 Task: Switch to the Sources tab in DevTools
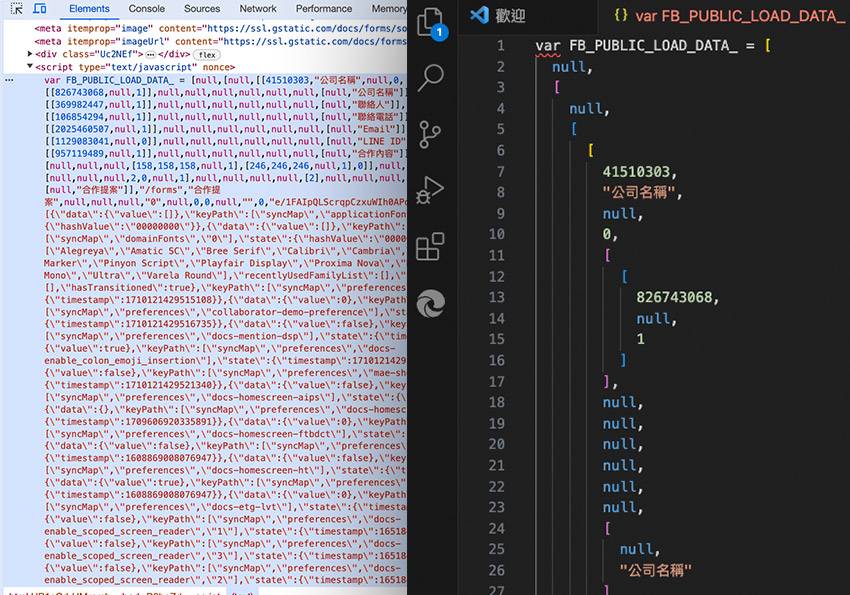pos(202,9)
